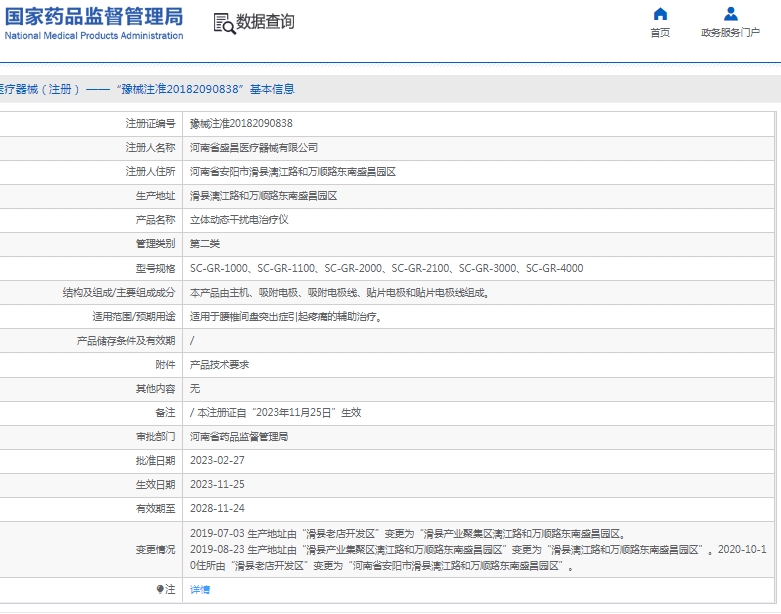Open the 政务服务门户 person icon

[x=731, y=14]
